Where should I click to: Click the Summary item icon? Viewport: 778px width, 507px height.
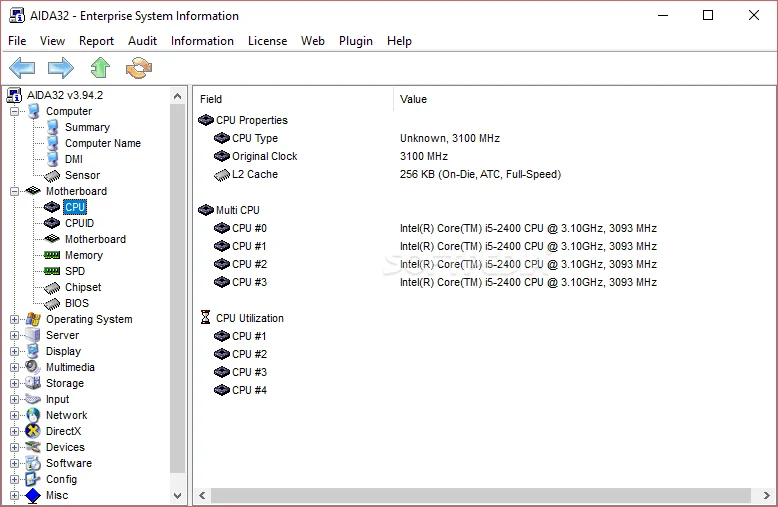click(x=53, y=127)
